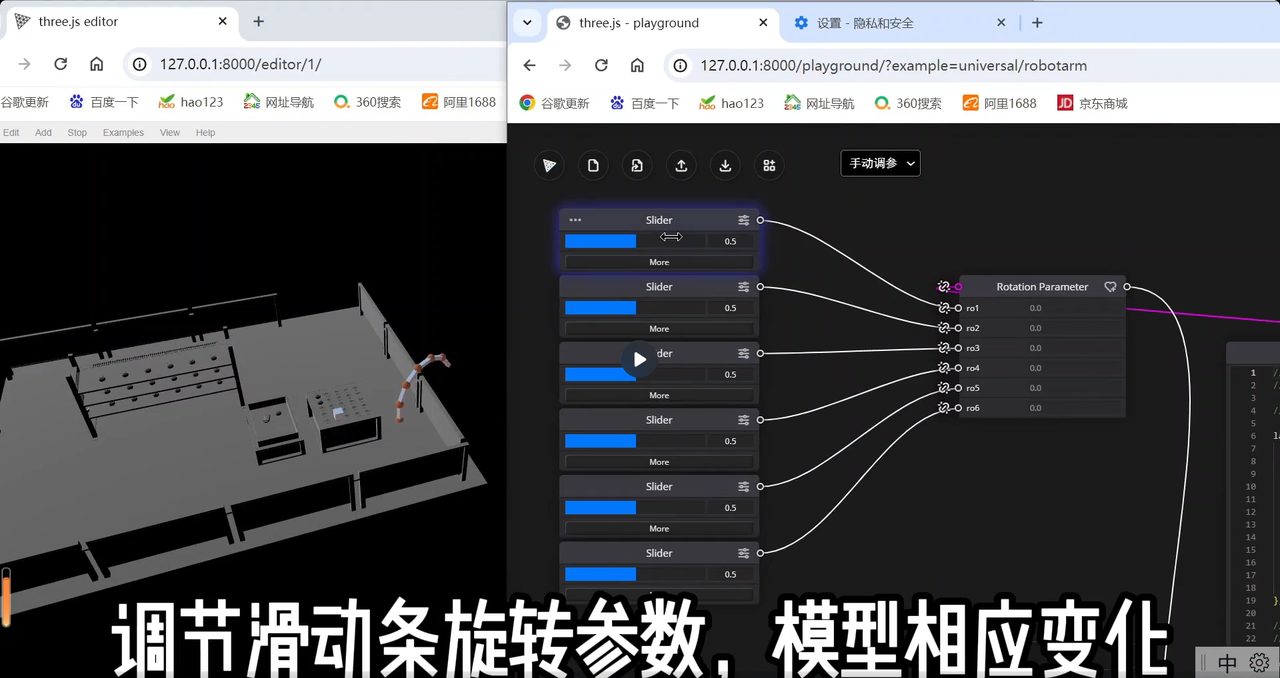Reload the playground browser page

601,65
